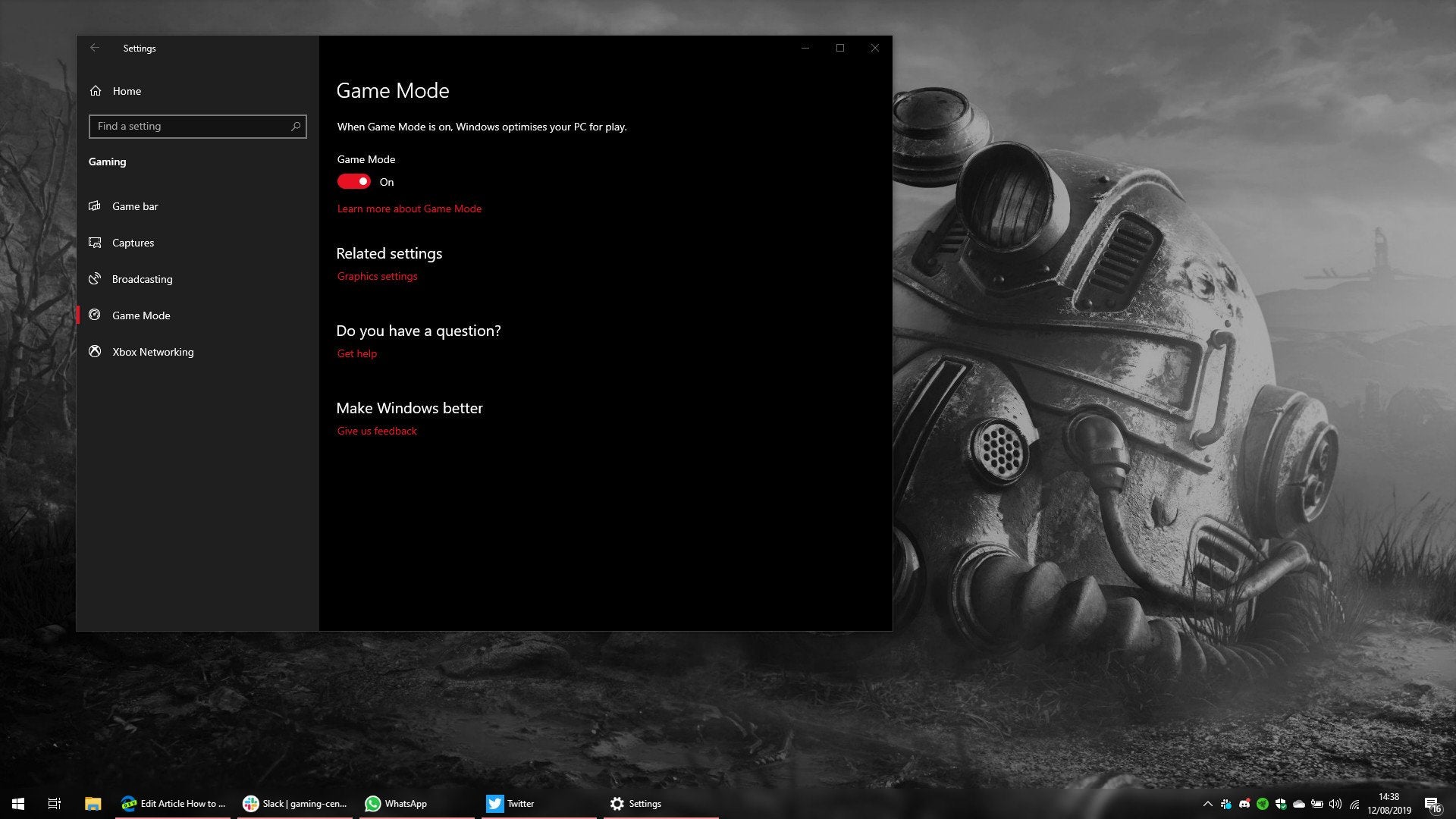Click Learn more about Game Mode link
The height and width of the screenshot is (819, 1456).
pos(409,208)
